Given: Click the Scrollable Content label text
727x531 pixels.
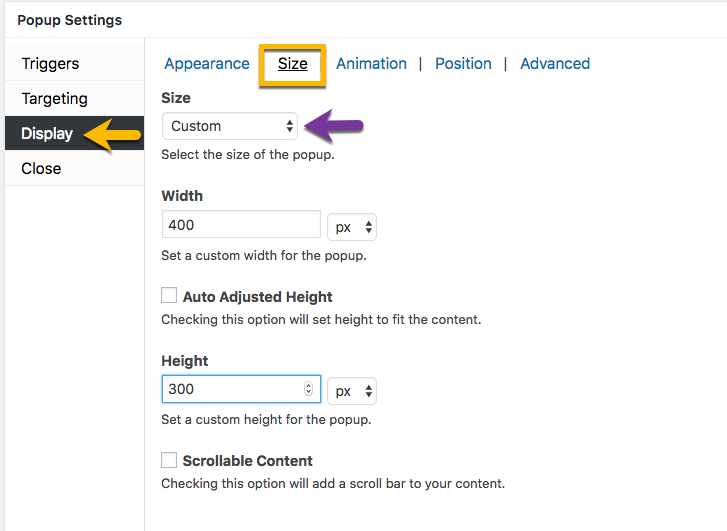Looking at the screenshot, I should coord(248,461).
